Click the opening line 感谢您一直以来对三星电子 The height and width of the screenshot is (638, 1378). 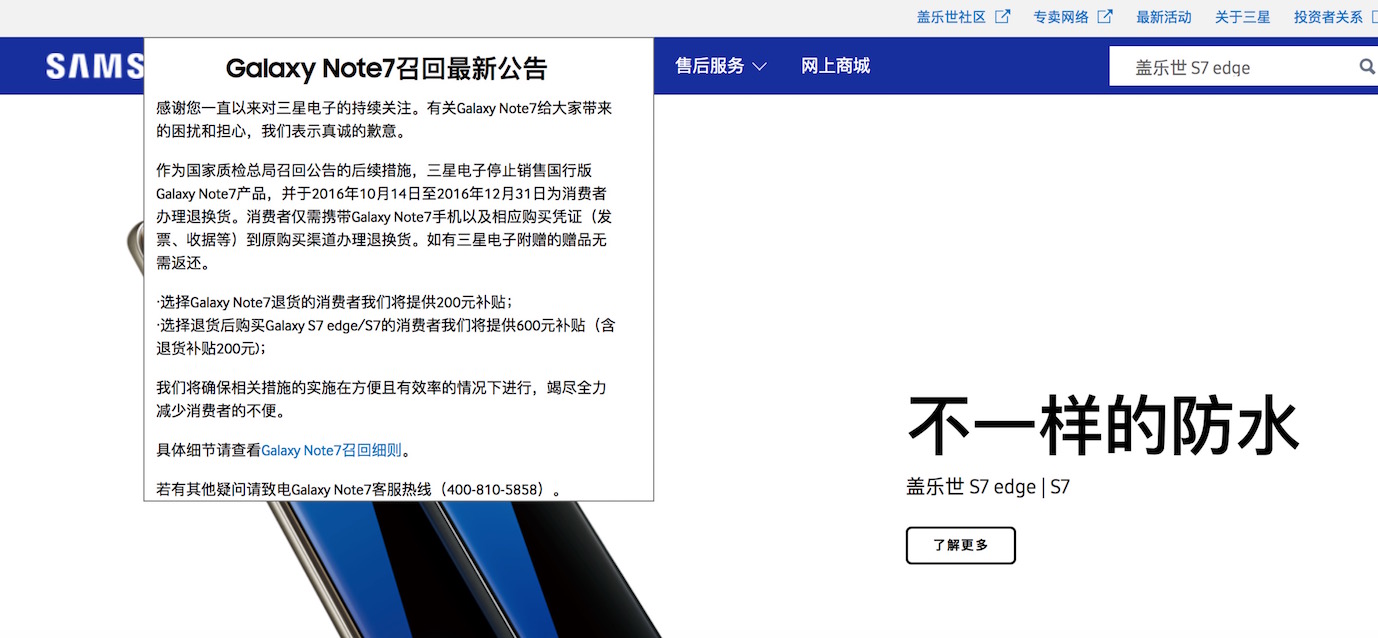384,119
